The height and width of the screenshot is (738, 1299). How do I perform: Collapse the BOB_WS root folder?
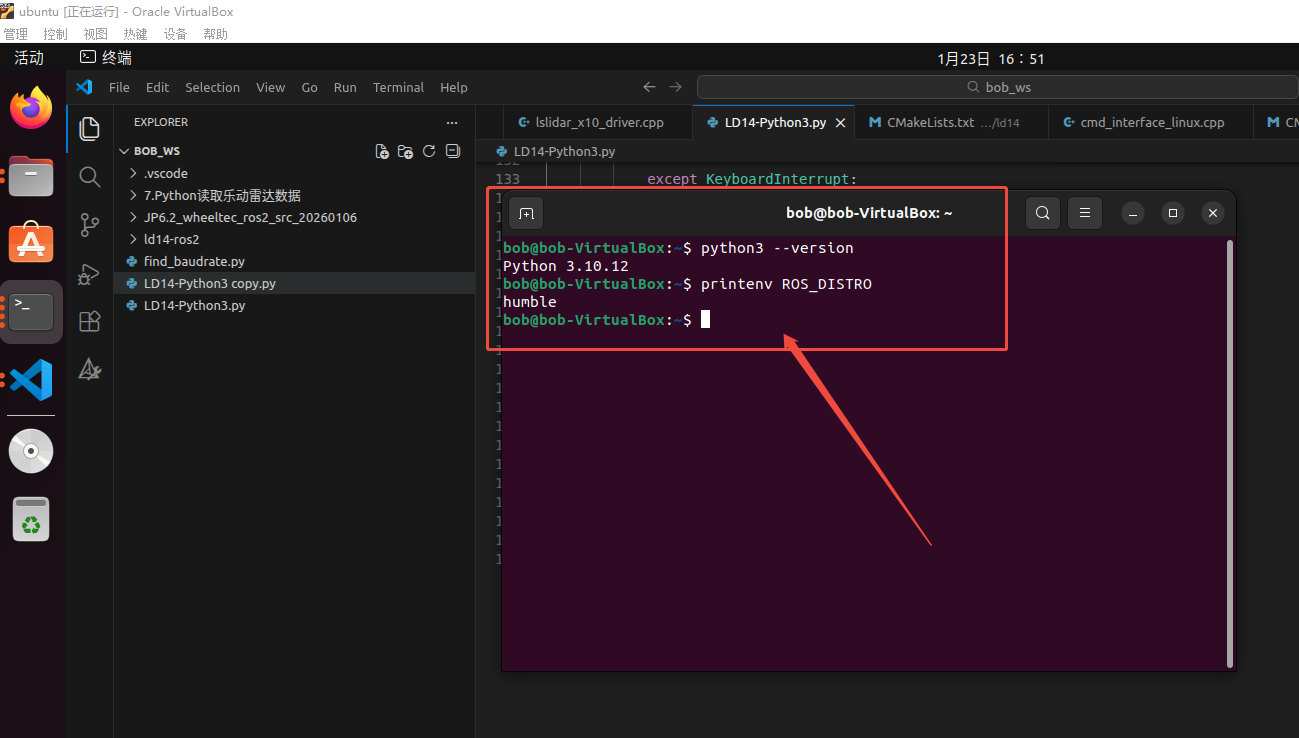pos(156,151)
